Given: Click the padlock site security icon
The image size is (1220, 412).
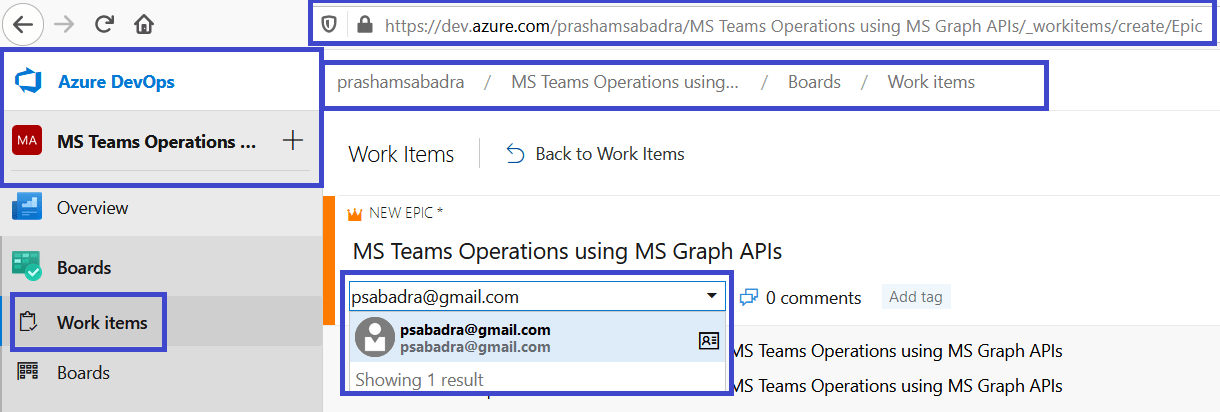Looking at the screenshot, I should [362, 26].
